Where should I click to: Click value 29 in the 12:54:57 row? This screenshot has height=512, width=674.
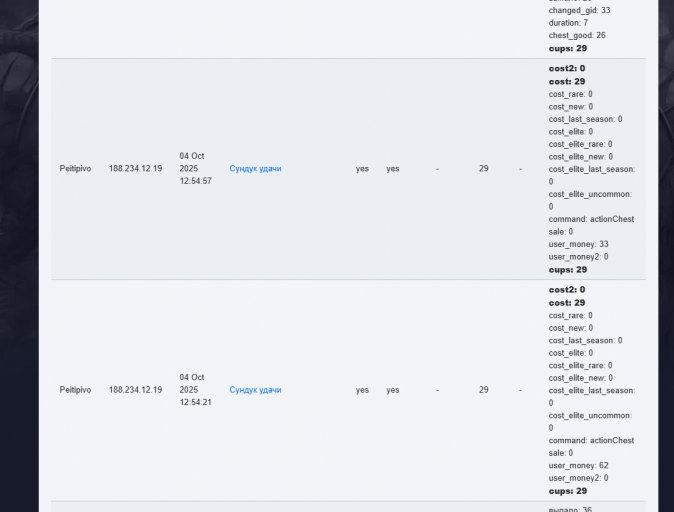coord(484,169)
